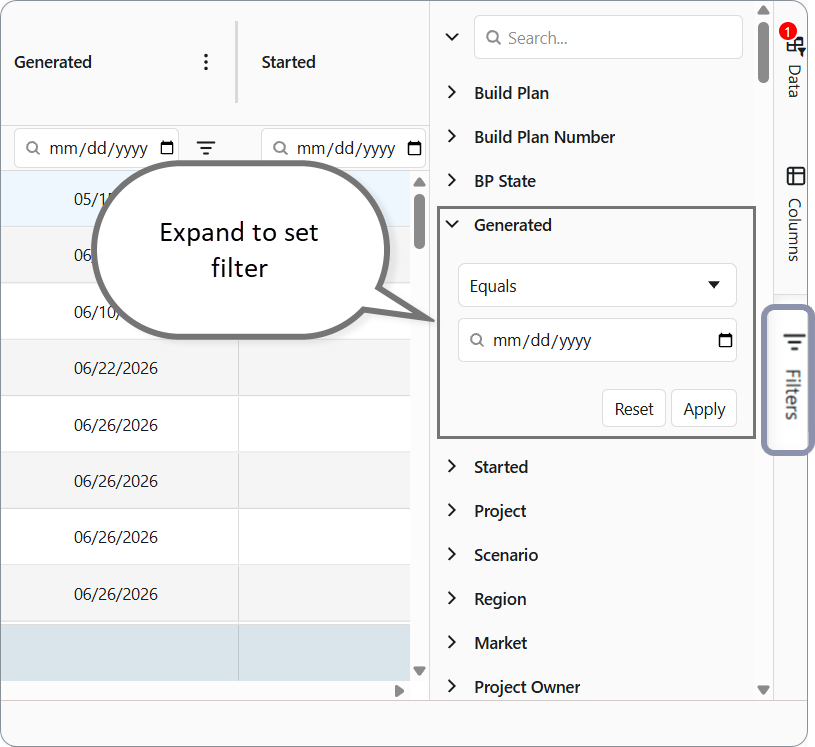Click grid vertical scrollbar down arrow
The image size is (815, 747).
[x=419, y=671]
